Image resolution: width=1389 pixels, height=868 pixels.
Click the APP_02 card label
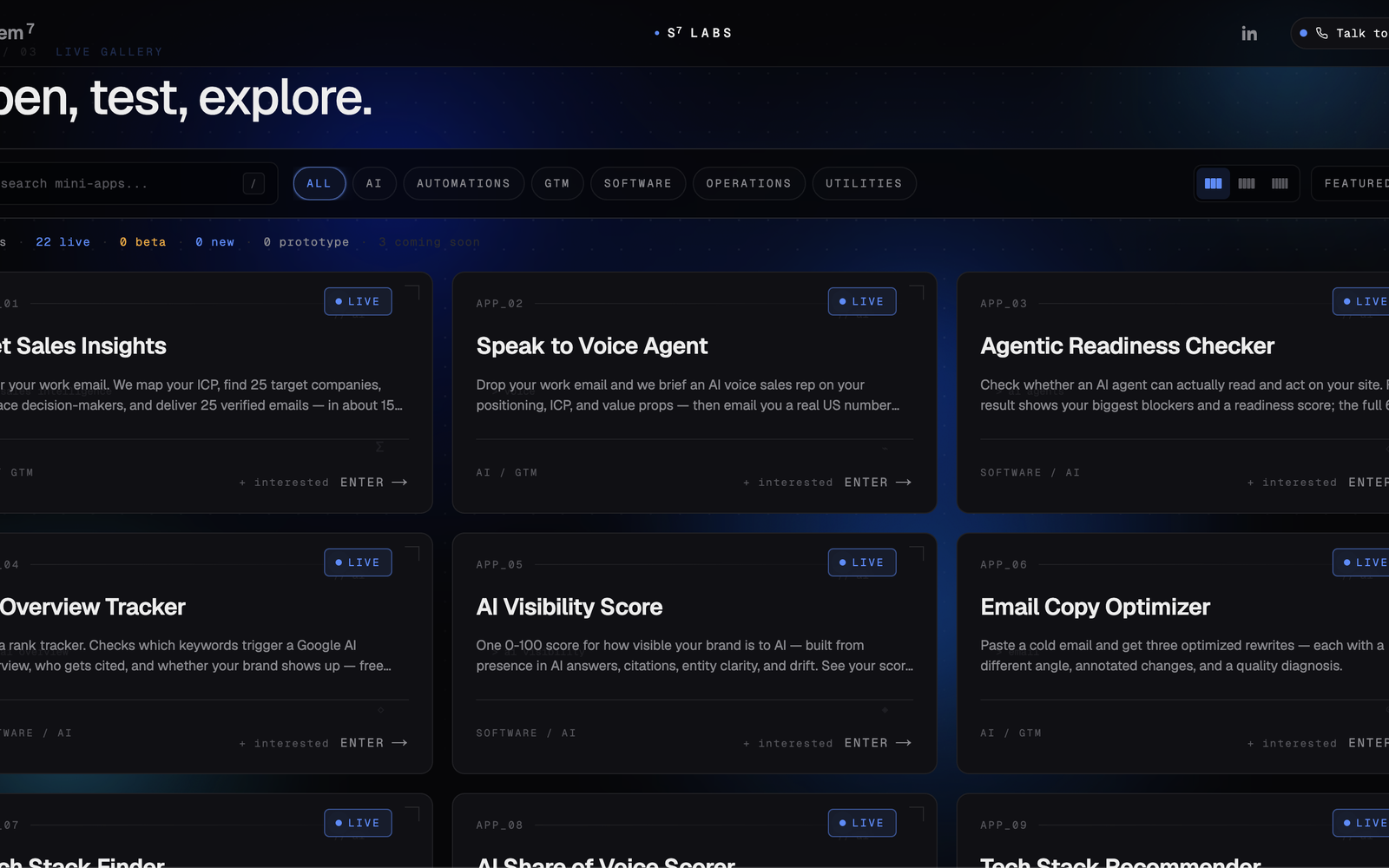coord(499,304)
